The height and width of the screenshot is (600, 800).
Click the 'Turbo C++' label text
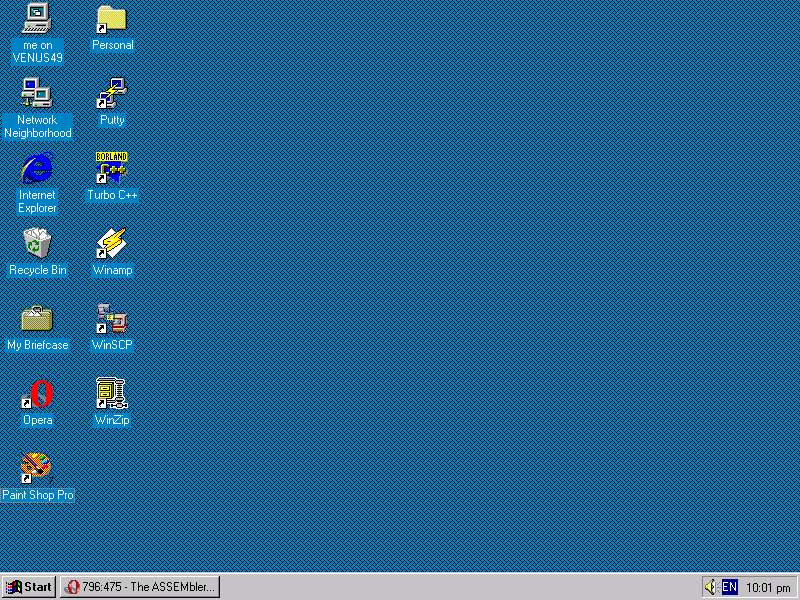pyautogui.click(x=112, y=195)
